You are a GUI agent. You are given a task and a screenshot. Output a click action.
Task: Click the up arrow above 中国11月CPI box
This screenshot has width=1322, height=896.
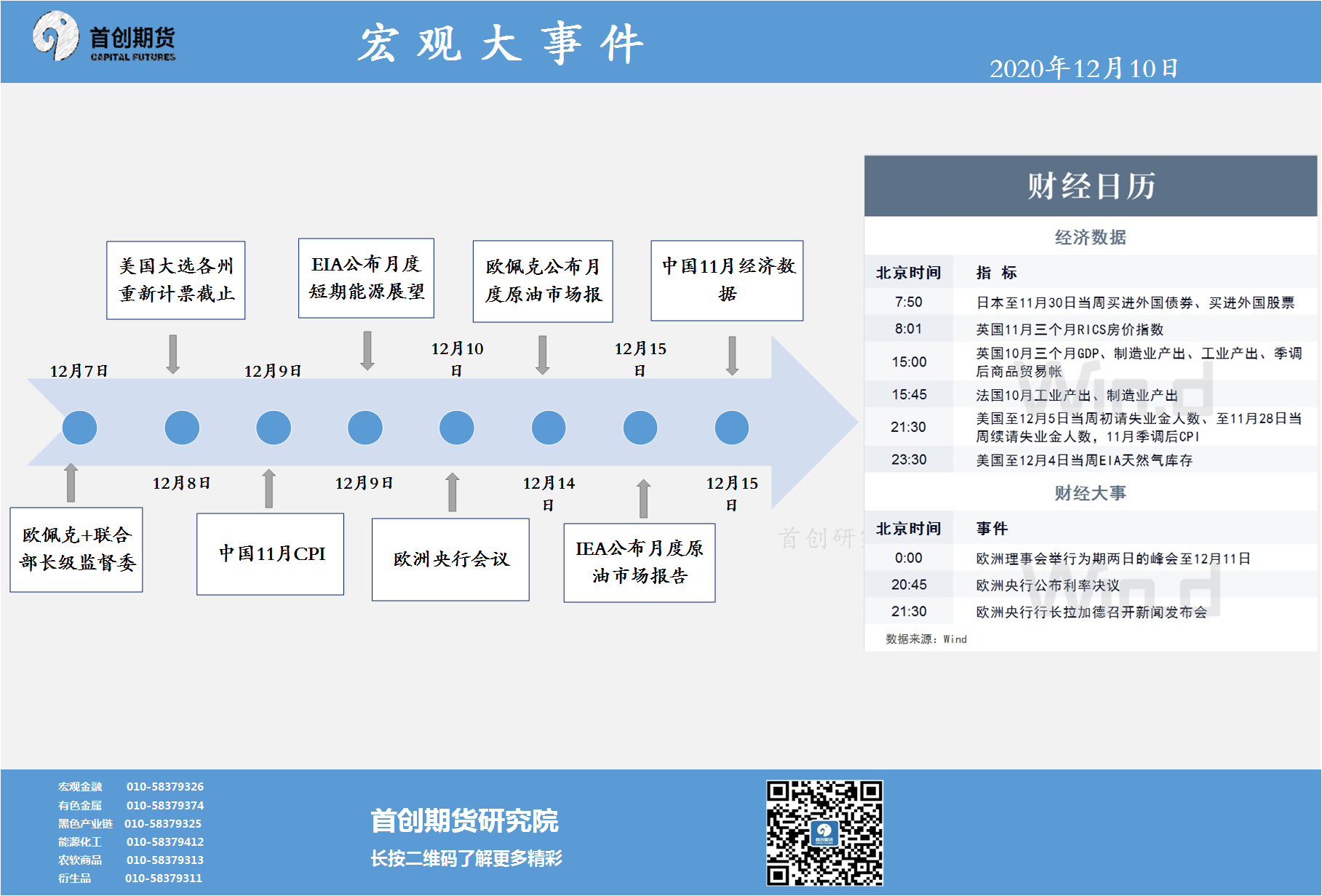[x=269, y=488]
